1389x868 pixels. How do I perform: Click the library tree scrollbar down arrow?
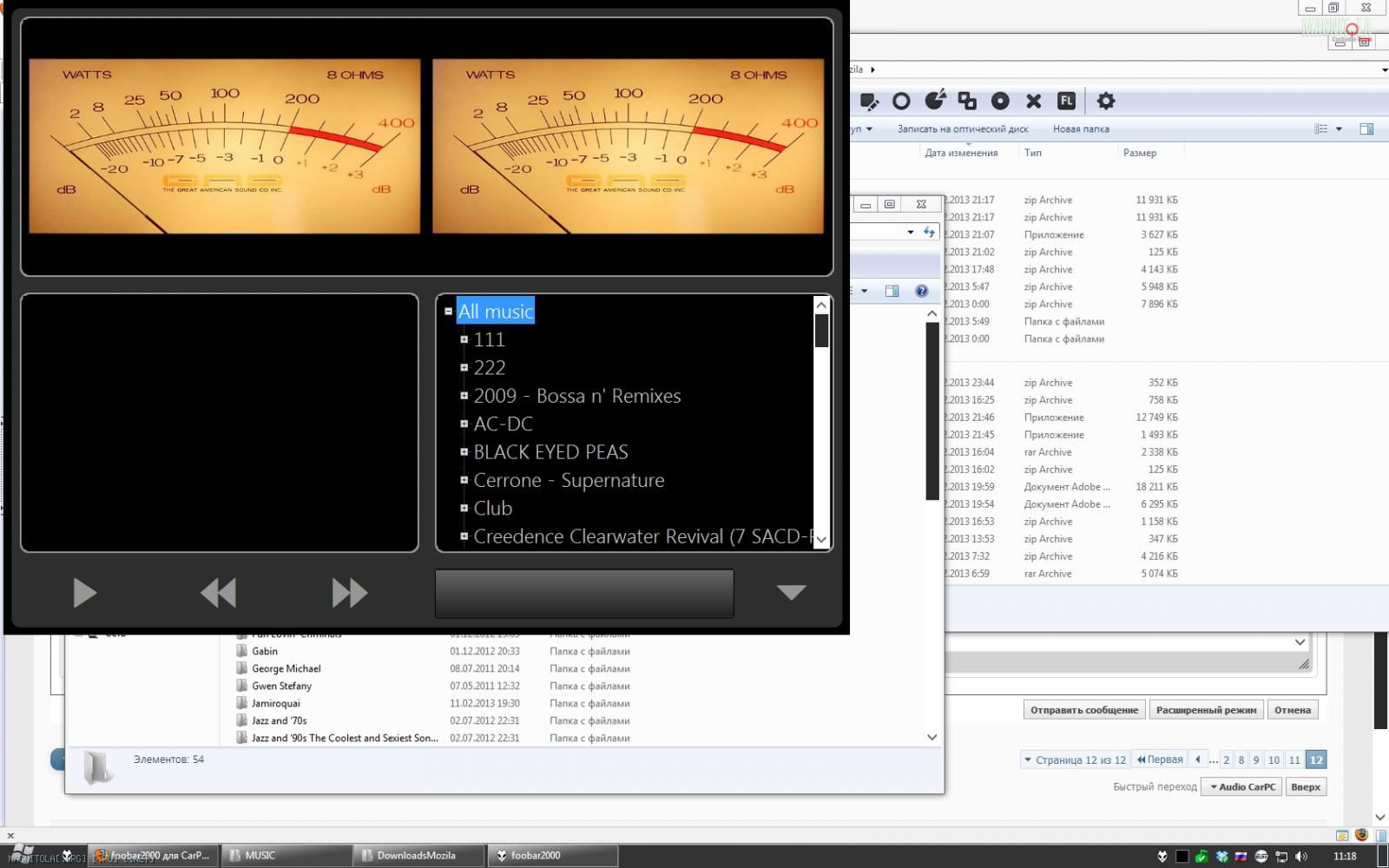point(821,539)
